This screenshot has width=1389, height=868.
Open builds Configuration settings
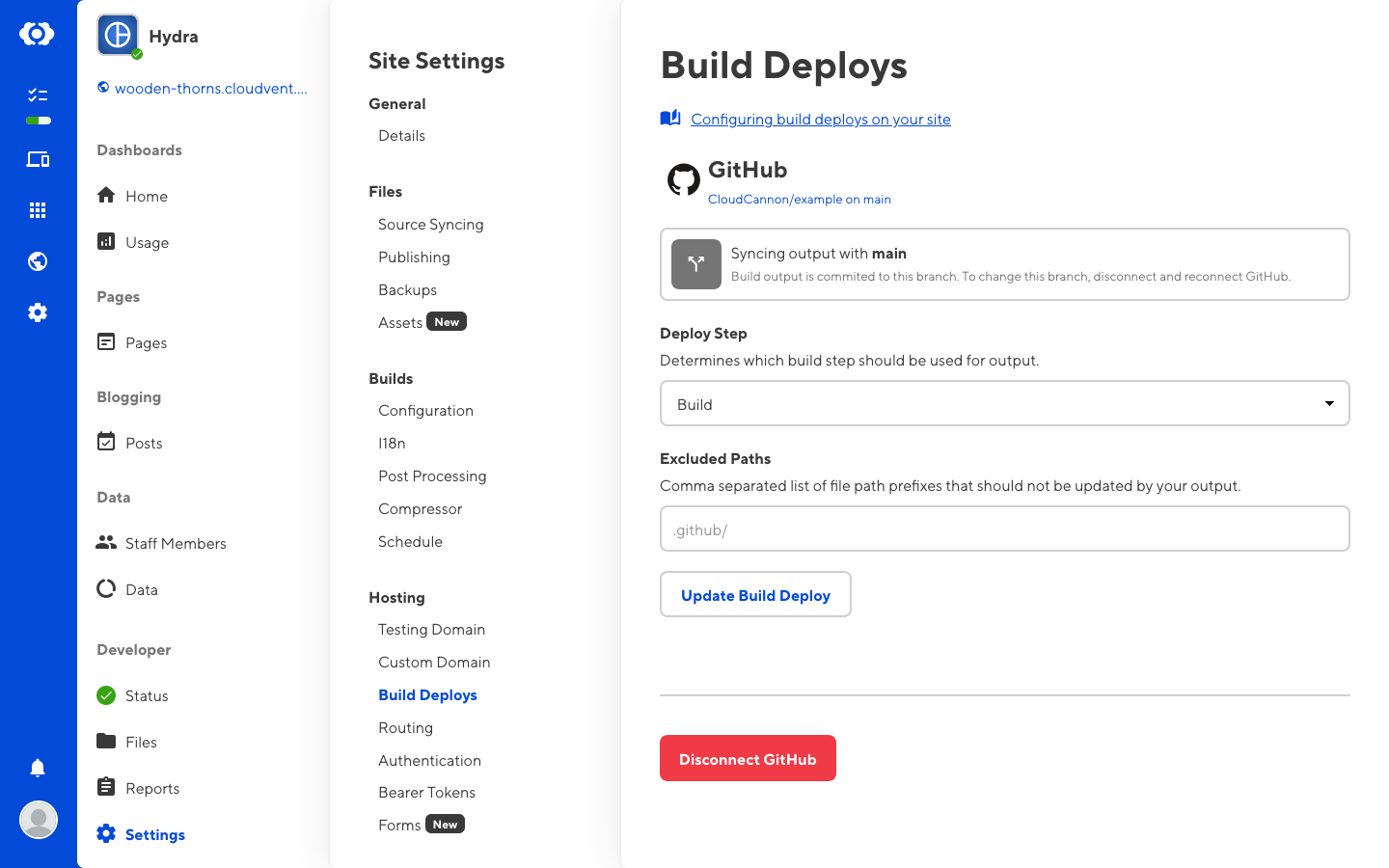426,411
